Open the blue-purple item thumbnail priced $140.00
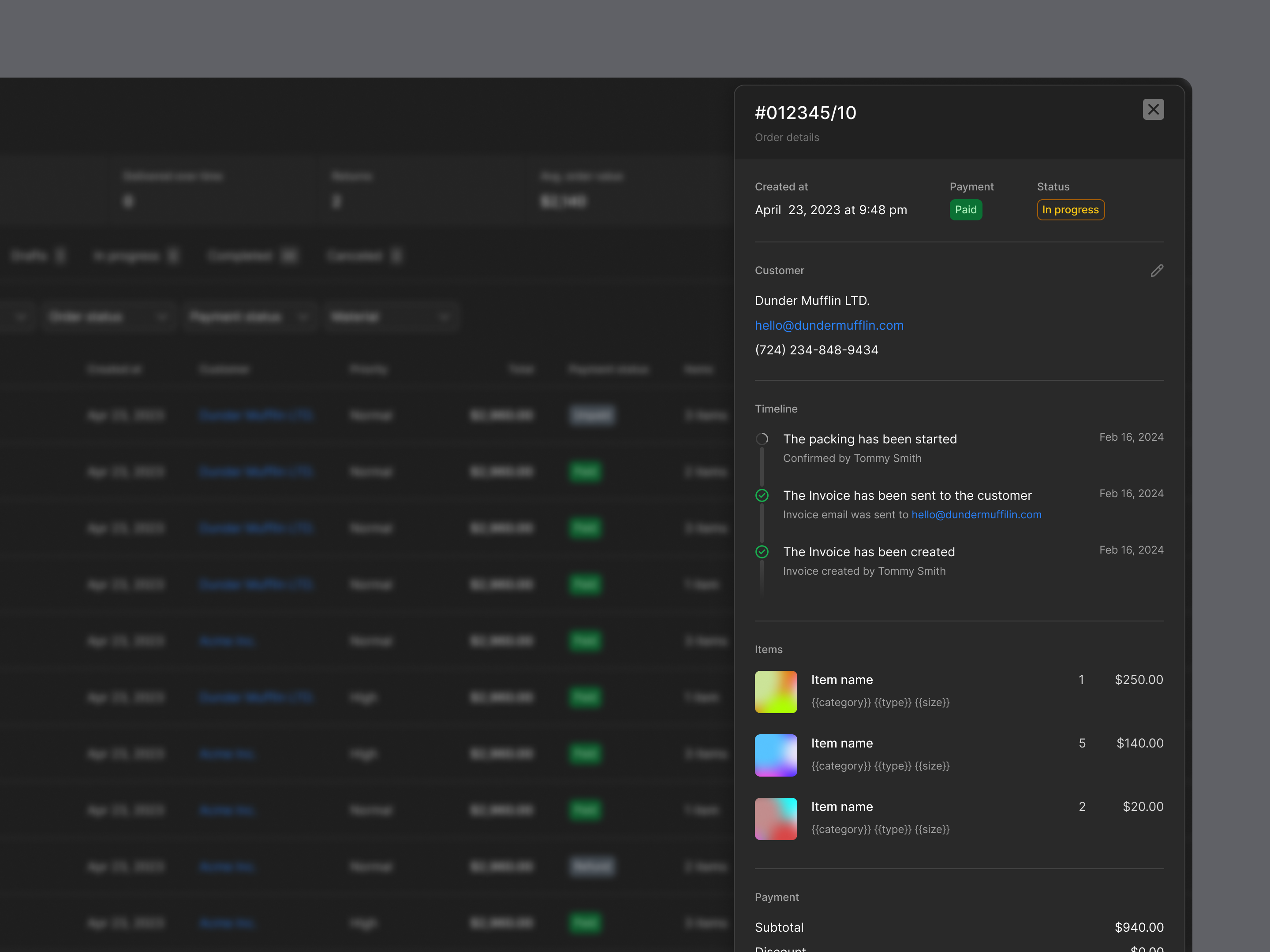 (776, 756)
